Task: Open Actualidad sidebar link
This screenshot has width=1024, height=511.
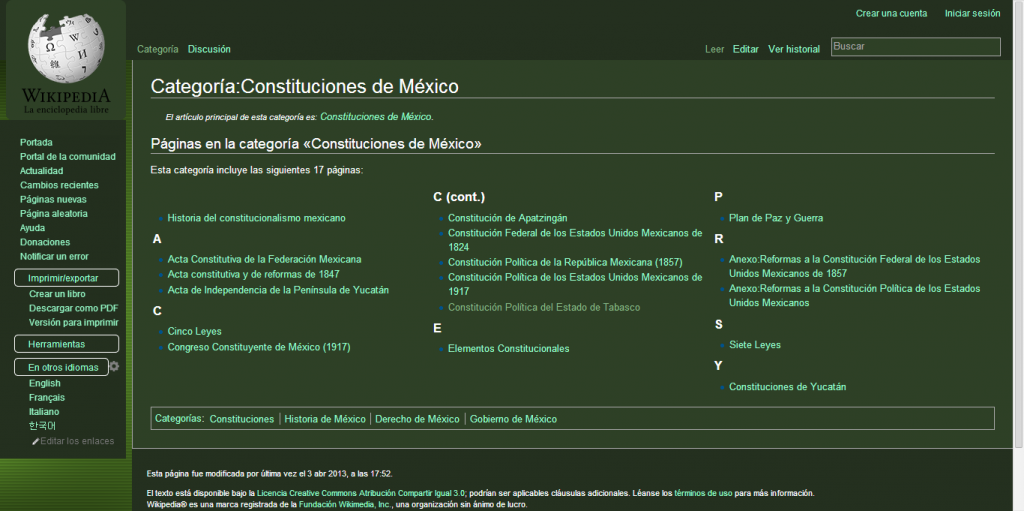Action: coord(42,171)
